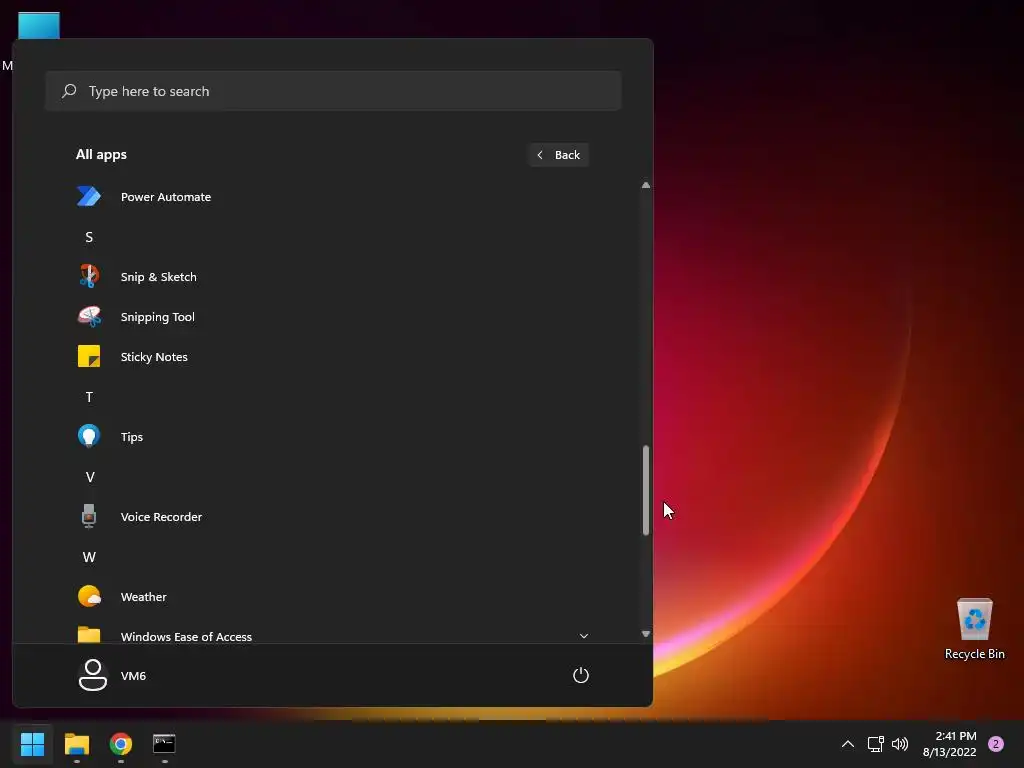Viewport: 1024px width, 768px height.
Task: Expand the Windows Ease of Access folder chevron
Action: [x=584, y=636]
